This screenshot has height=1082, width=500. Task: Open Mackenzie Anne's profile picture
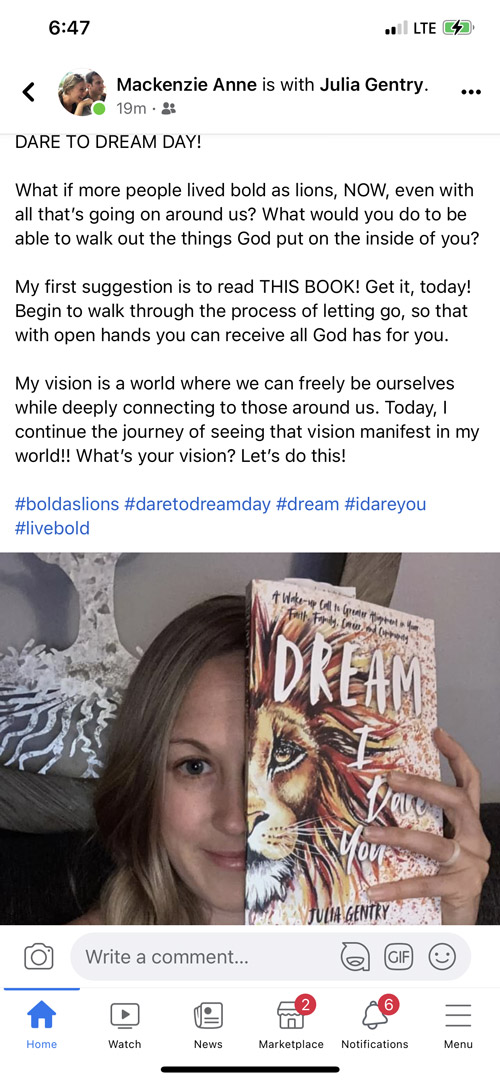click(x=81, y=92)
